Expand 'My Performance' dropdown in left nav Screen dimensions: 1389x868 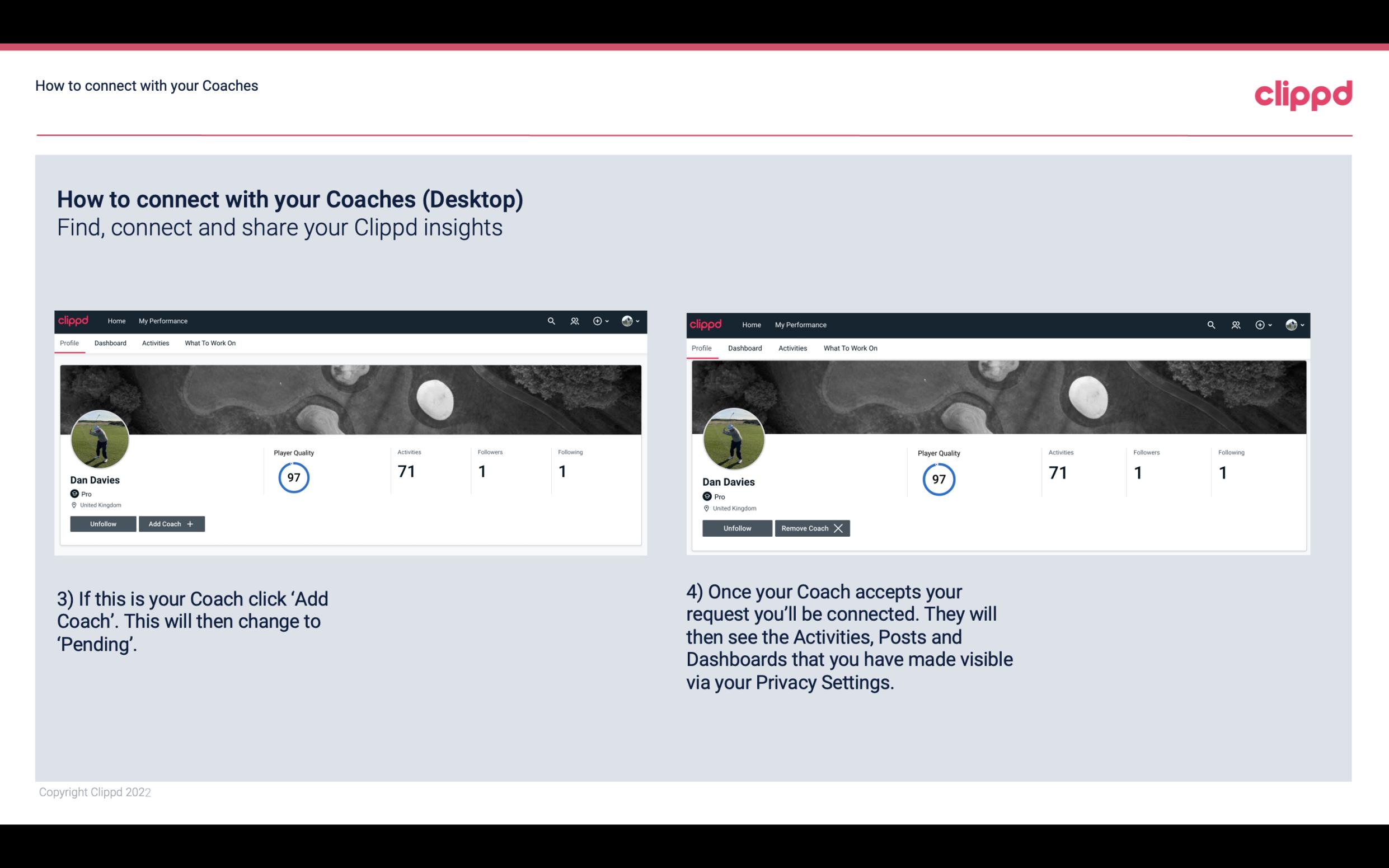coord(163,321)
